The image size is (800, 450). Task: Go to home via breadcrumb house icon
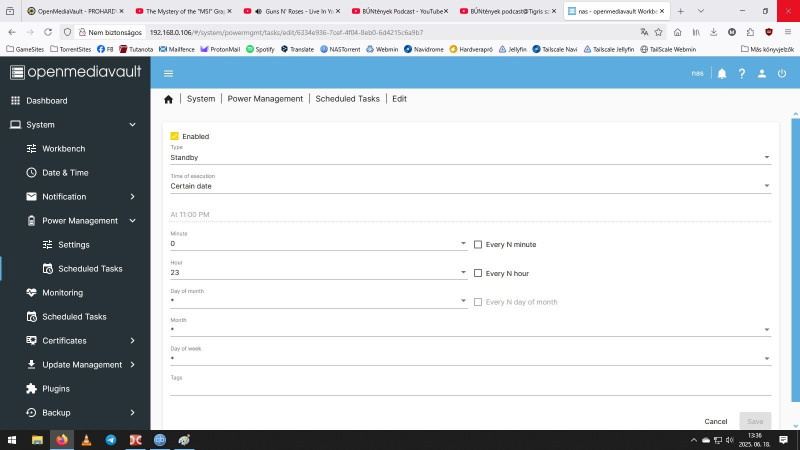click(x=168, y=99)
